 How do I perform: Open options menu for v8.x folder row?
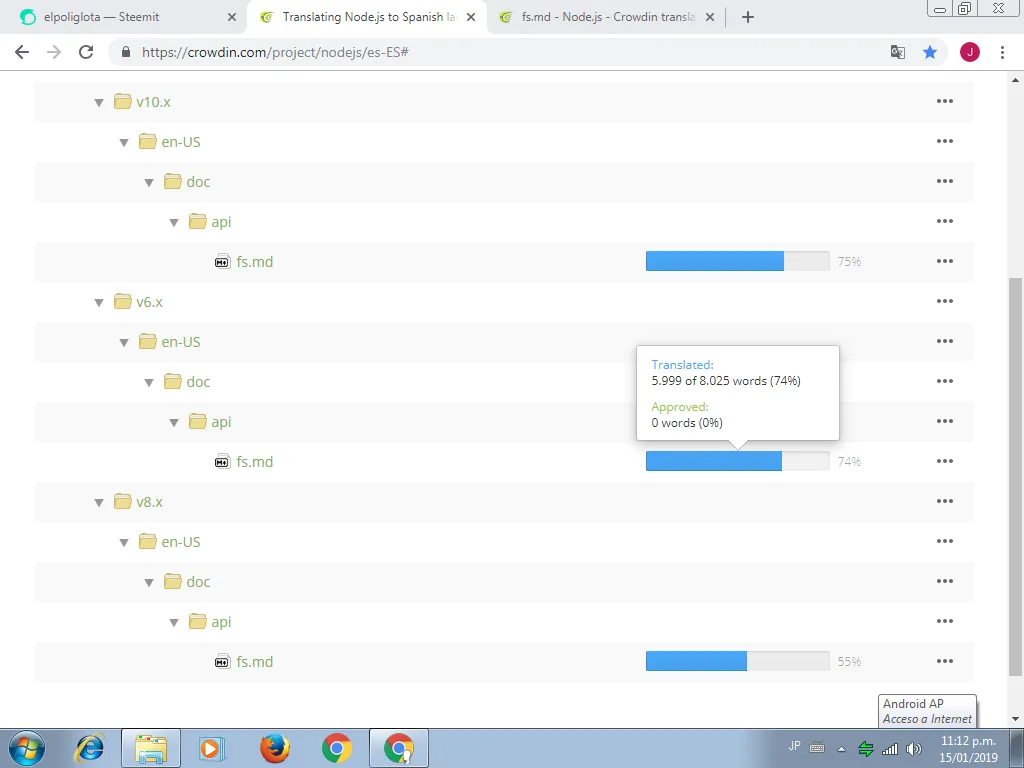point(944,501)
